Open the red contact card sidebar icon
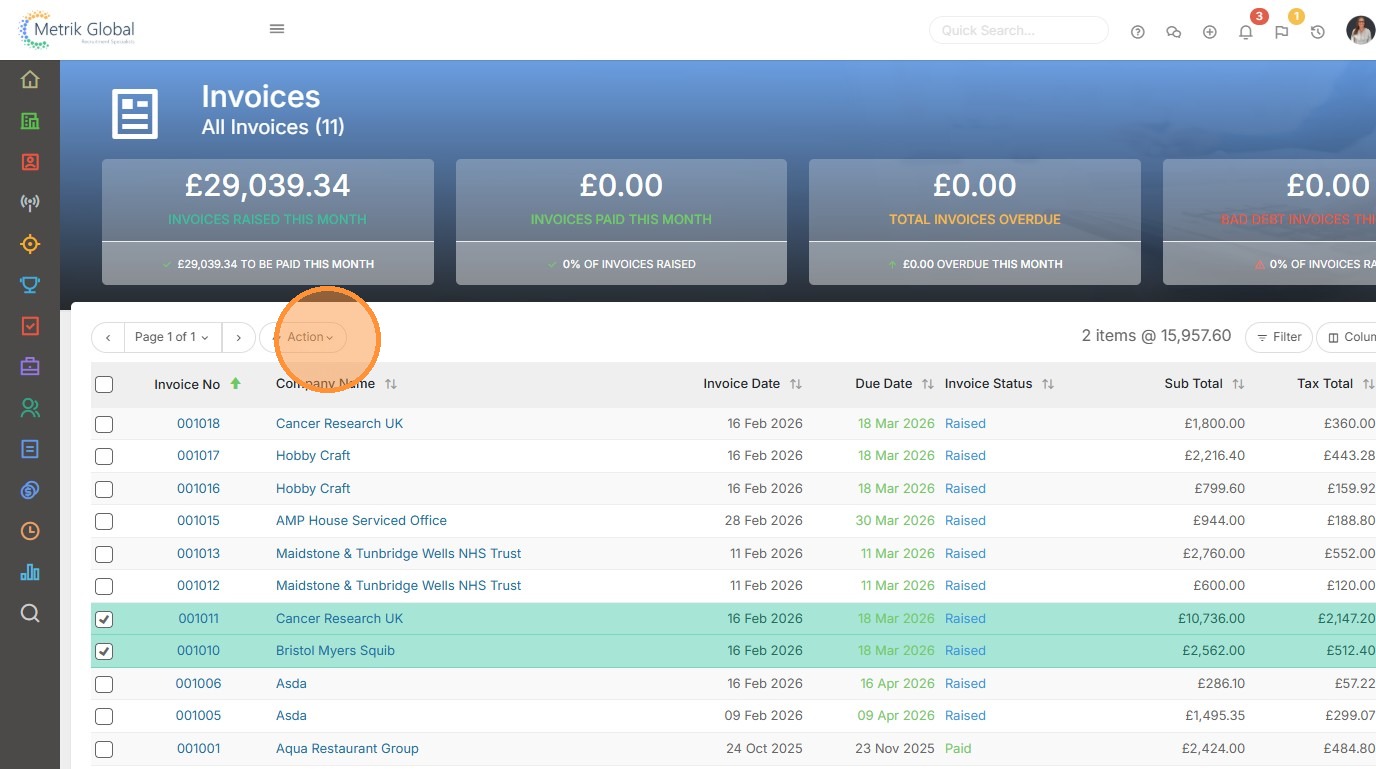 [x=30, y=162]
